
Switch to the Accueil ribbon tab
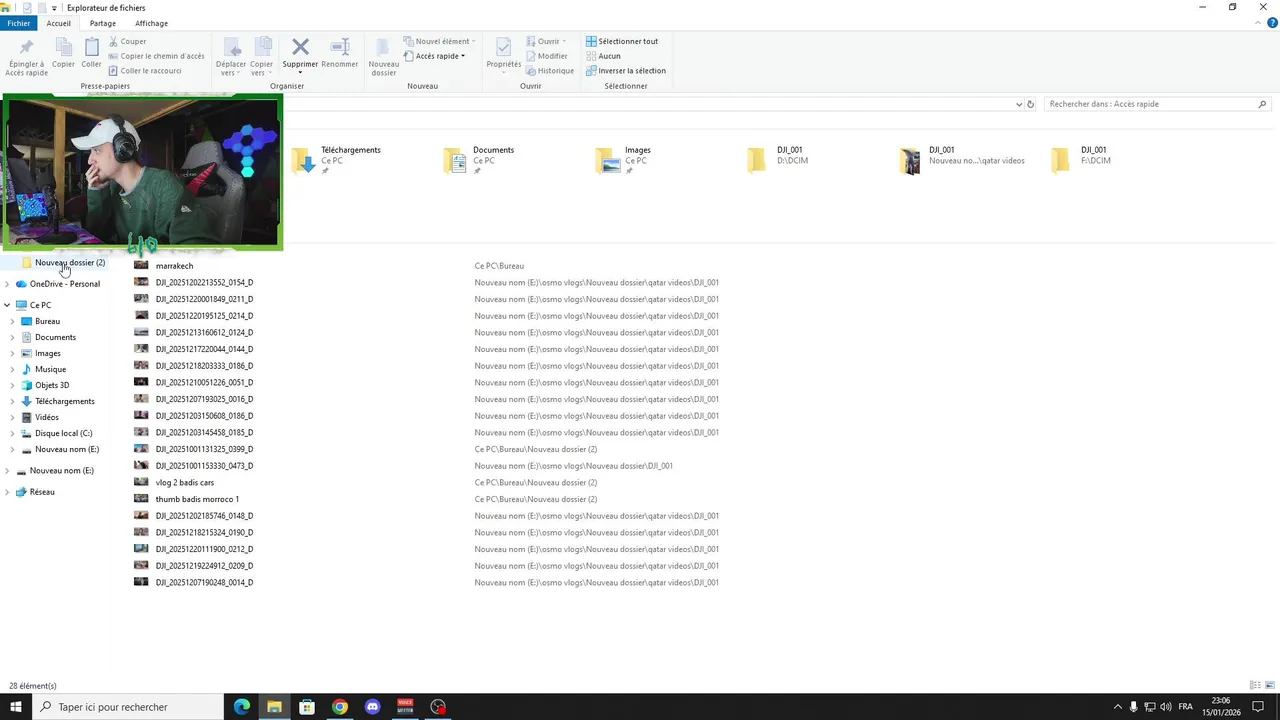pos(58,23)
